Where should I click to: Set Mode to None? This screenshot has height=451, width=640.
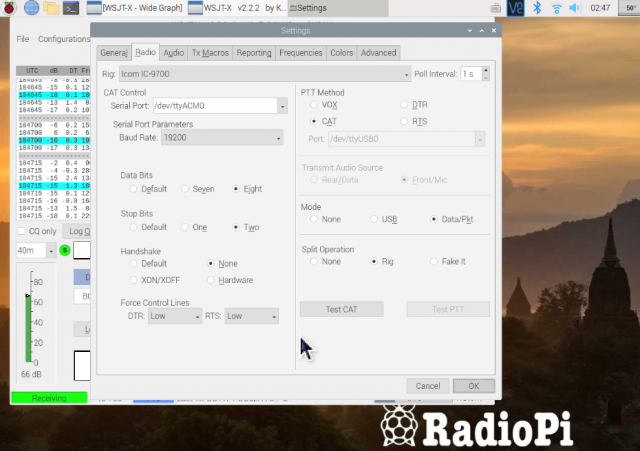pyautogui.click(x=325, y=219)
